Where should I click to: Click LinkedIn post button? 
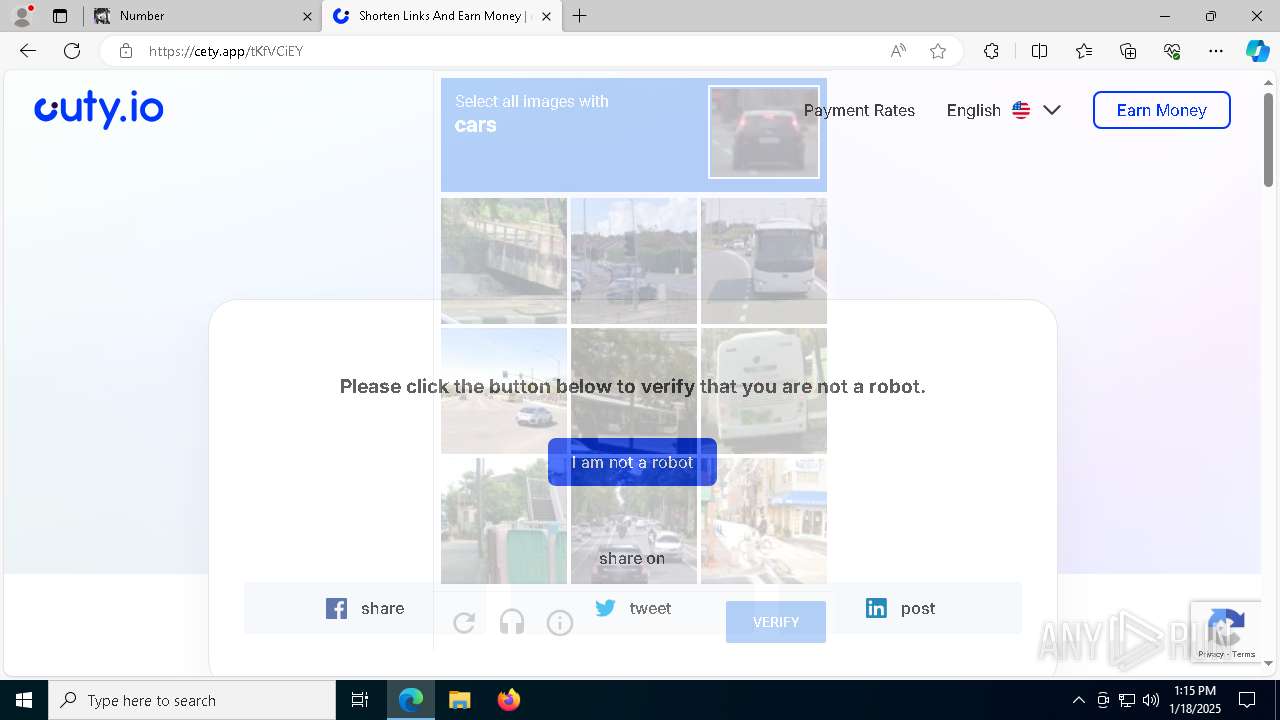(900, 608)
